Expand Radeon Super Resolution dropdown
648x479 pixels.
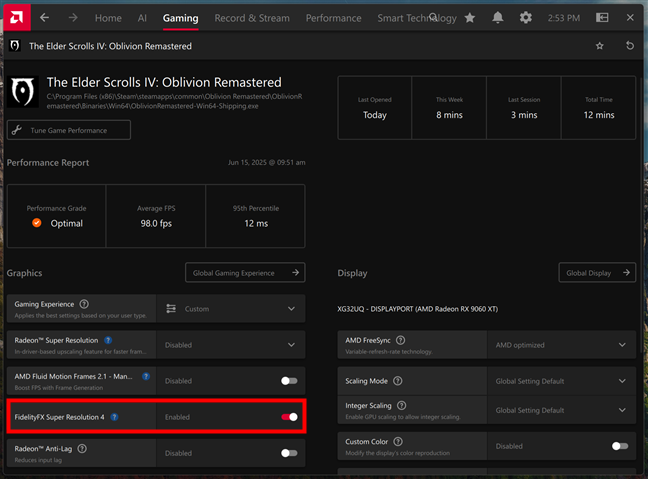[231, 345]
